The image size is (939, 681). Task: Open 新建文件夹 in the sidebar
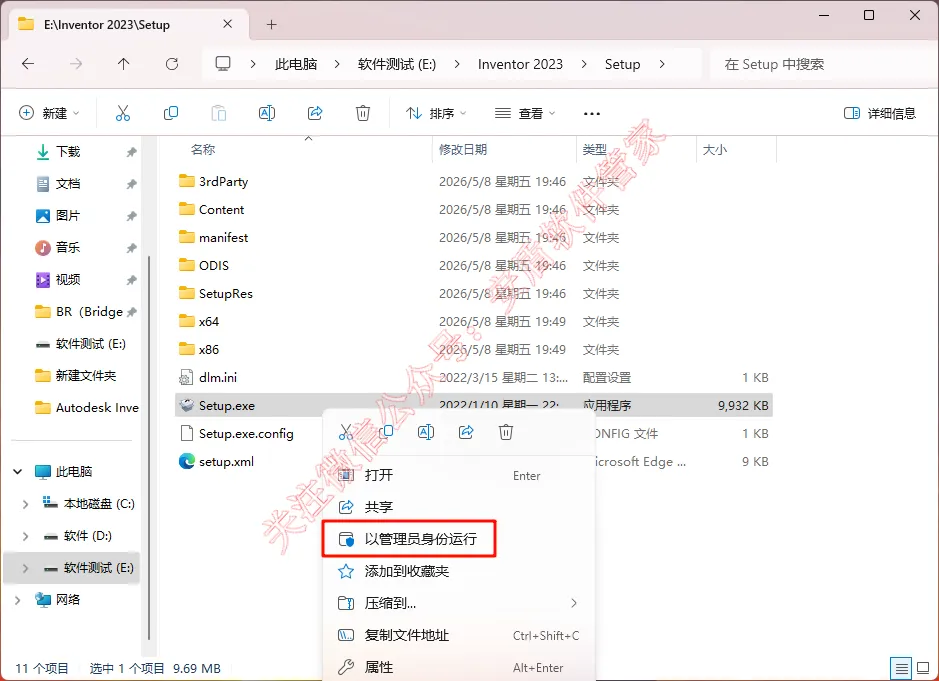86,376
